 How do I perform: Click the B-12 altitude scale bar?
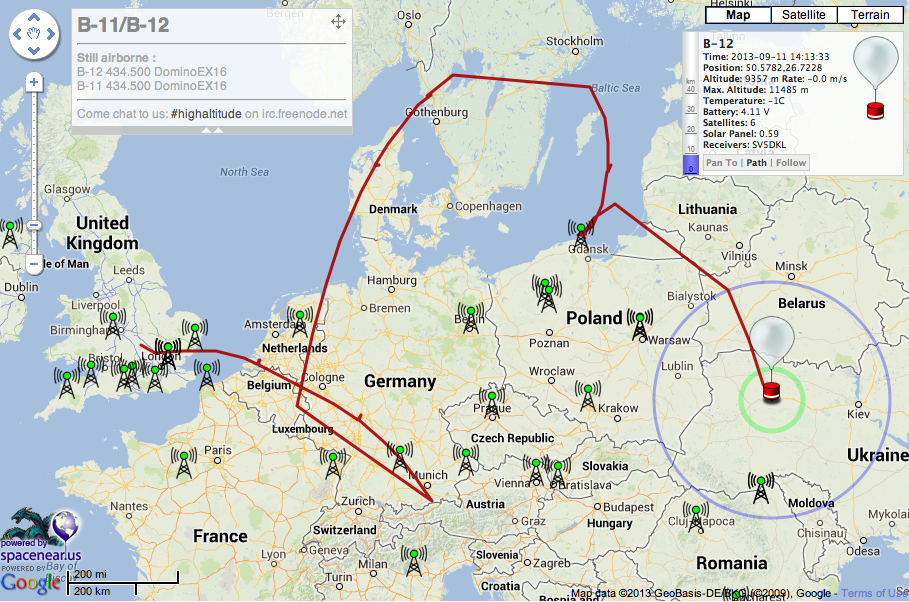690,103
